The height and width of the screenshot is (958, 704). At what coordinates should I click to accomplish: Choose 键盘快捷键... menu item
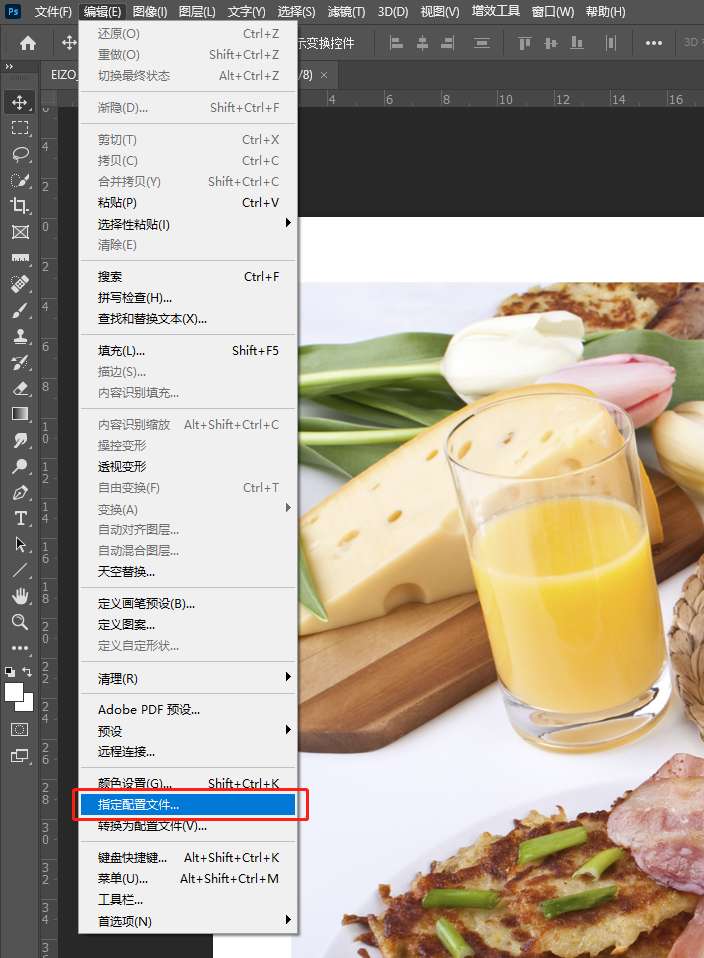coord(188,857)
